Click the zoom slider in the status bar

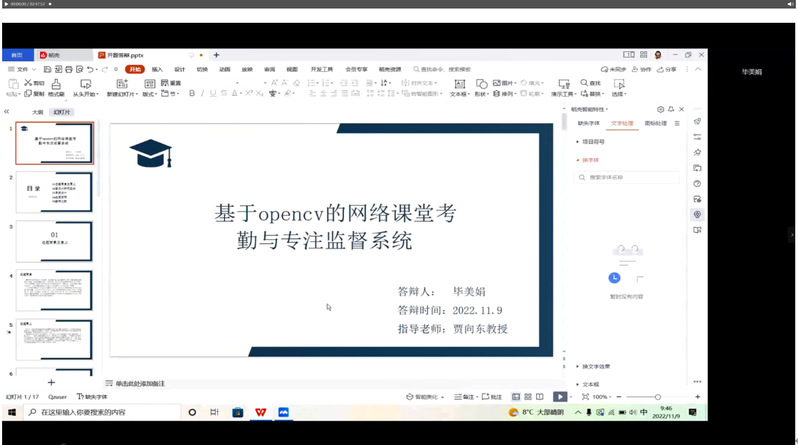click(640, 397)
